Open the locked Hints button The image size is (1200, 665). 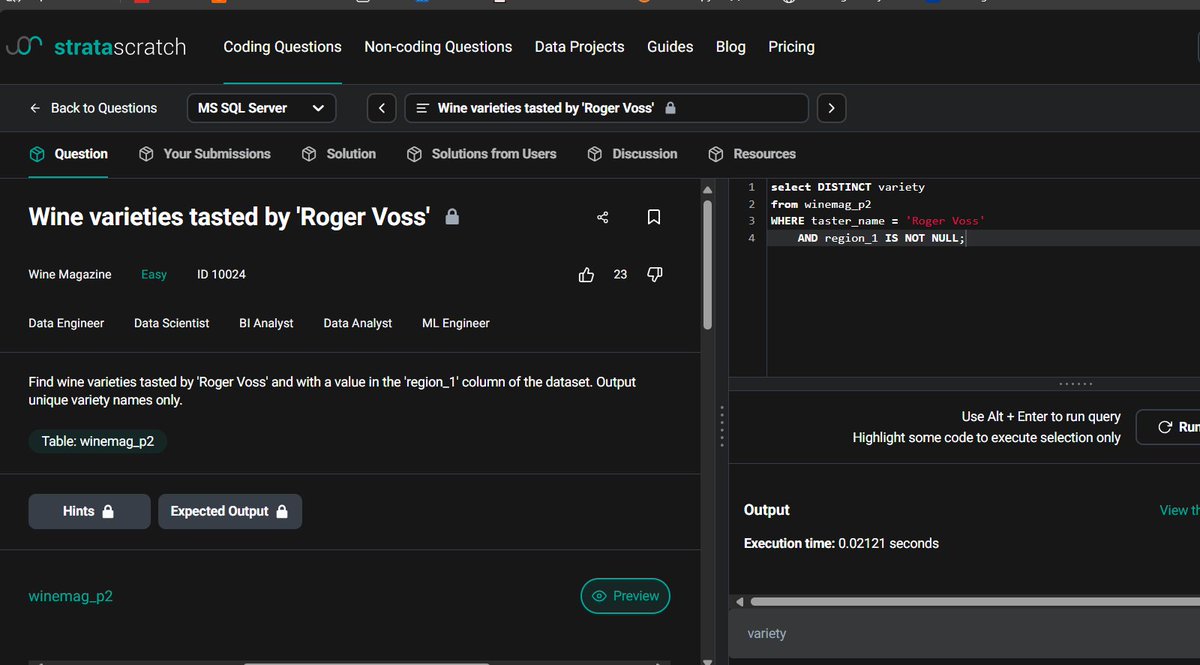89,511
